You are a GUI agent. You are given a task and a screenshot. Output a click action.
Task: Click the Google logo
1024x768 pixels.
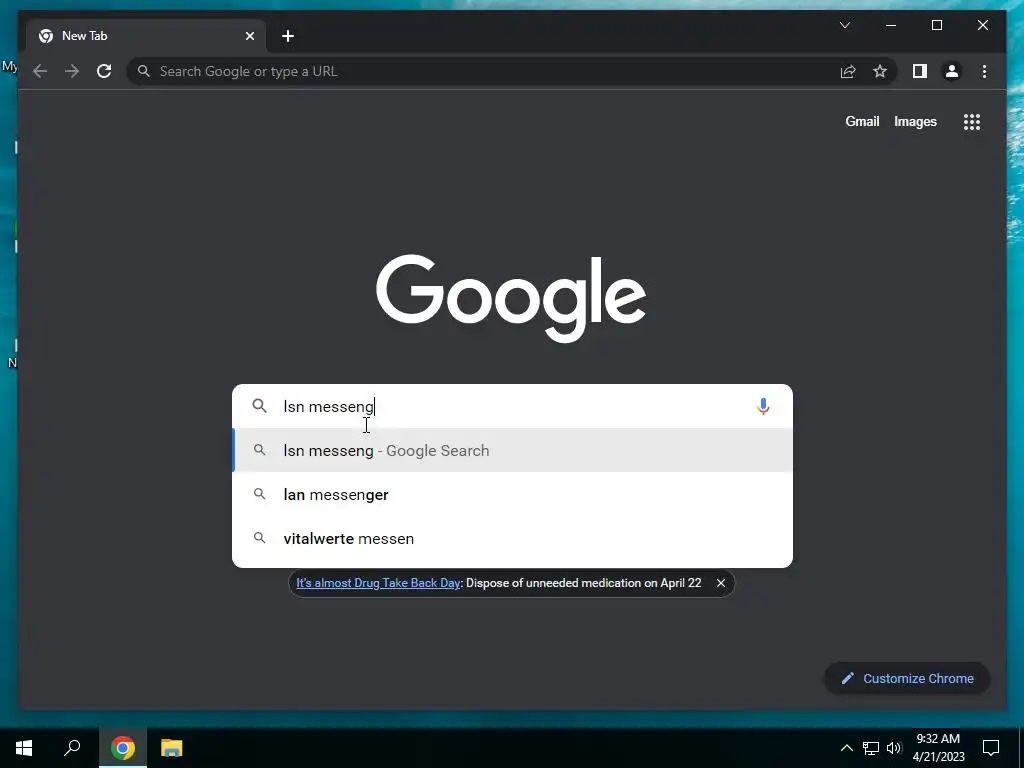(511, 298)
